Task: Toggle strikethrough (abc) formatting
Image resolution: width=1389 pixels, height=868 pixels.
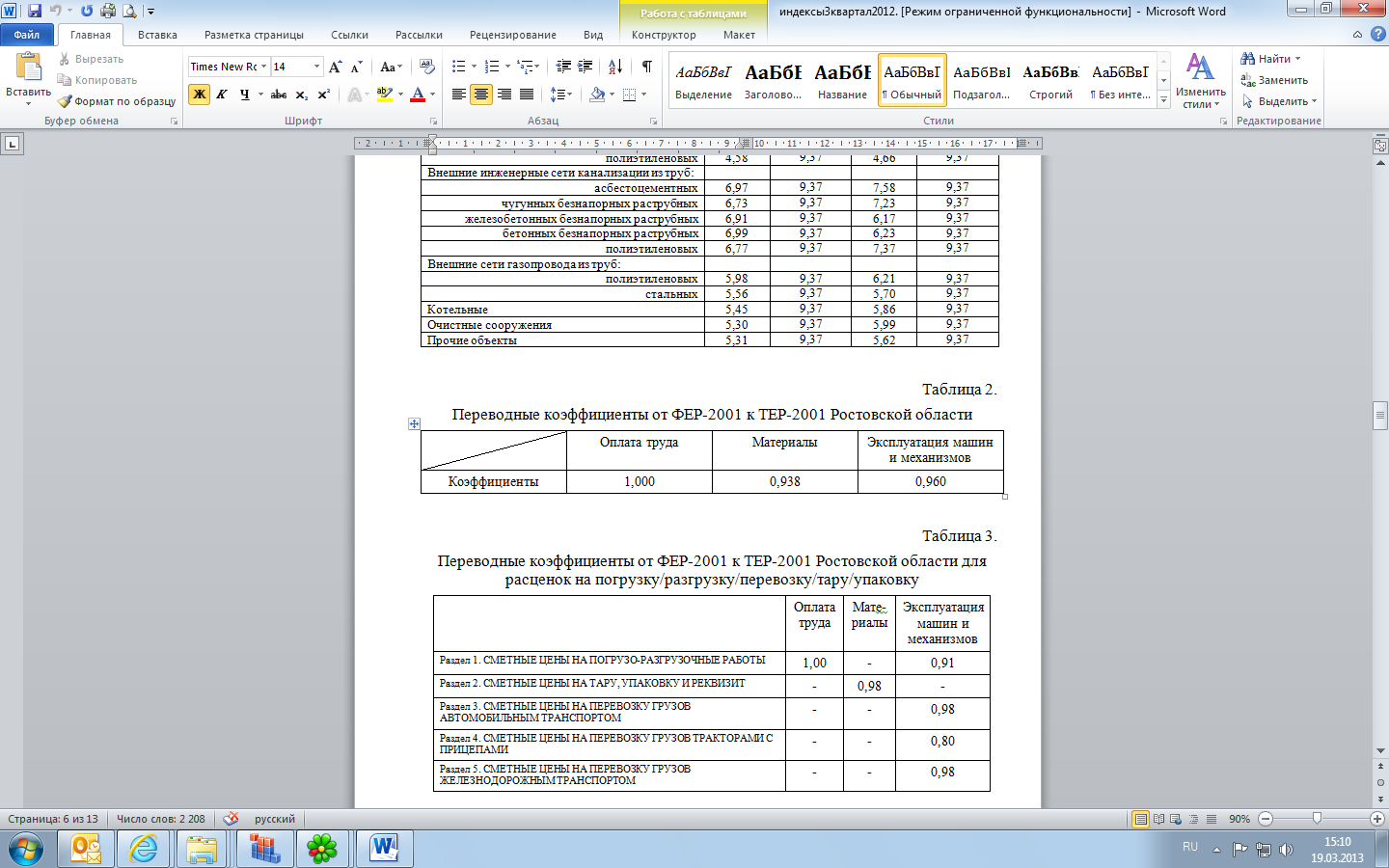Action: (279, 95)
